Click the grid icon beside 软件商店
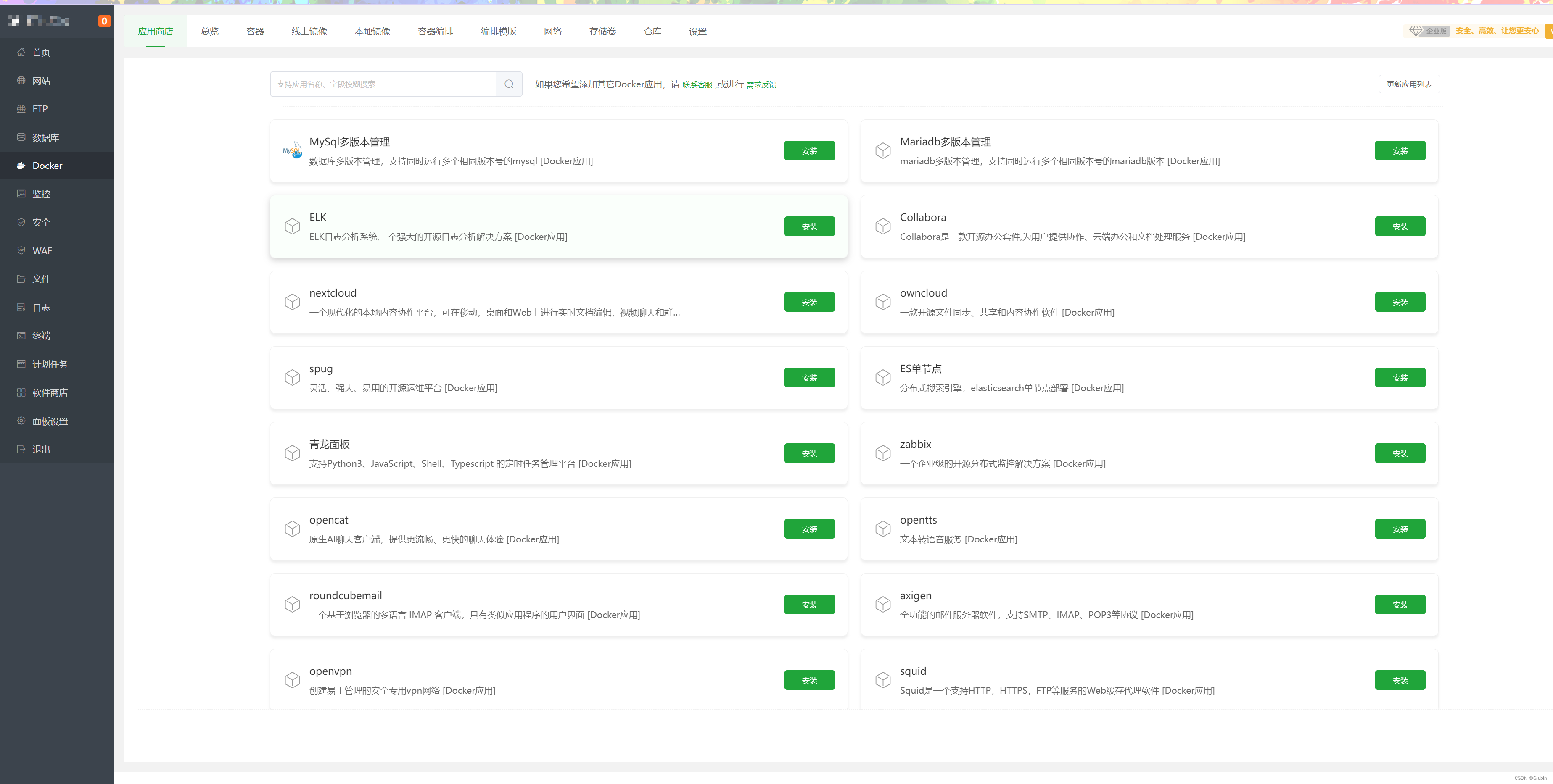Screen dimensions: 1553x784 (x=21, y=392)
